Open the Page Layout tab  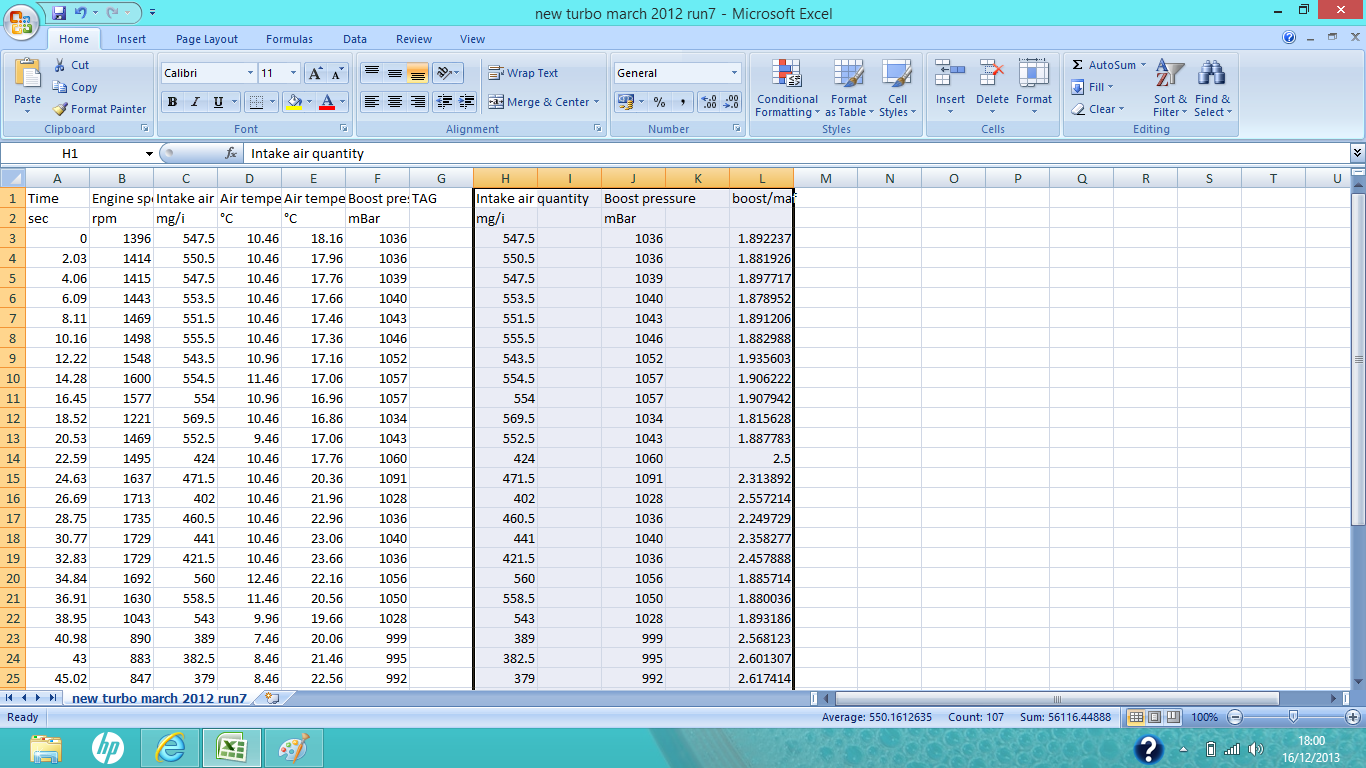(207, 39)
